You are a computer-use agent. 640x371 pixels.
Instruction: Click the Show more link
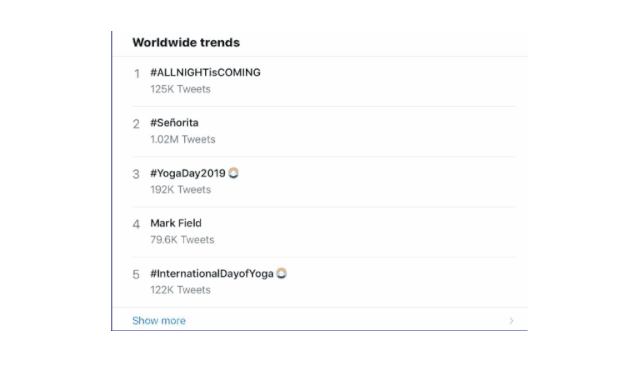[159, 321]
